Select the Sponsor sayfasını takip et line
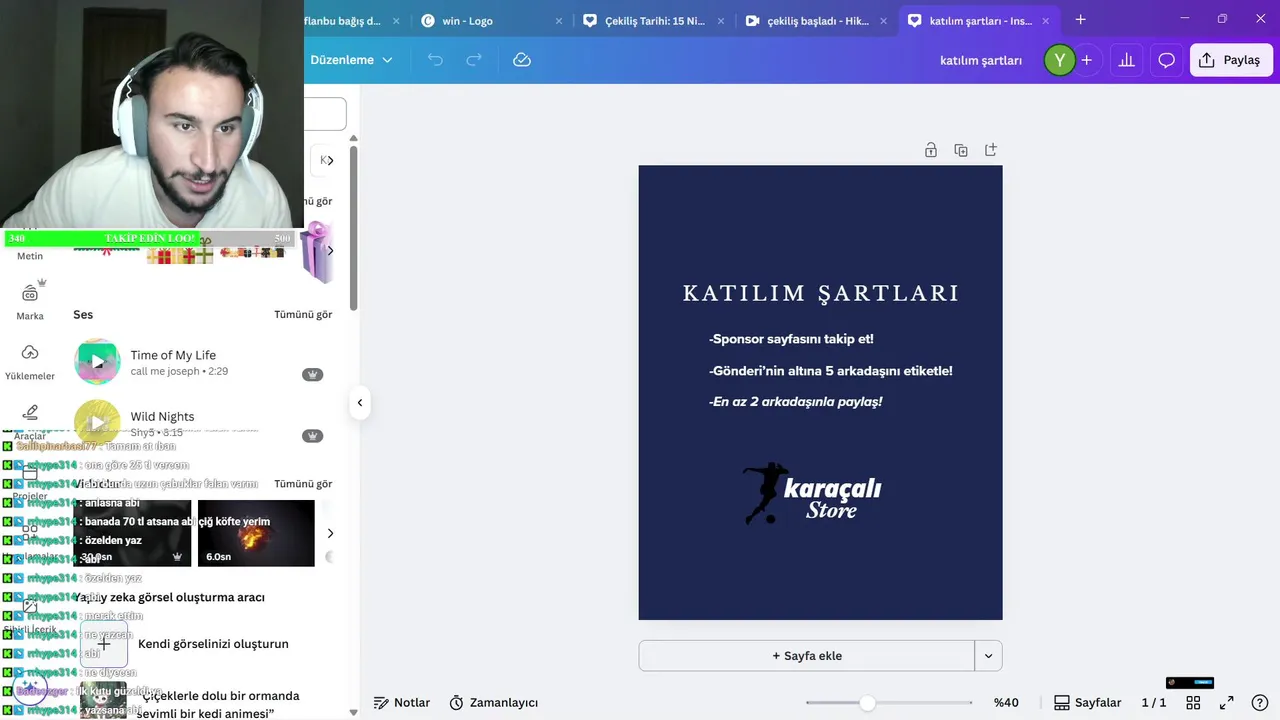This screenshot has width=1280, height=720. pos(791,339)
